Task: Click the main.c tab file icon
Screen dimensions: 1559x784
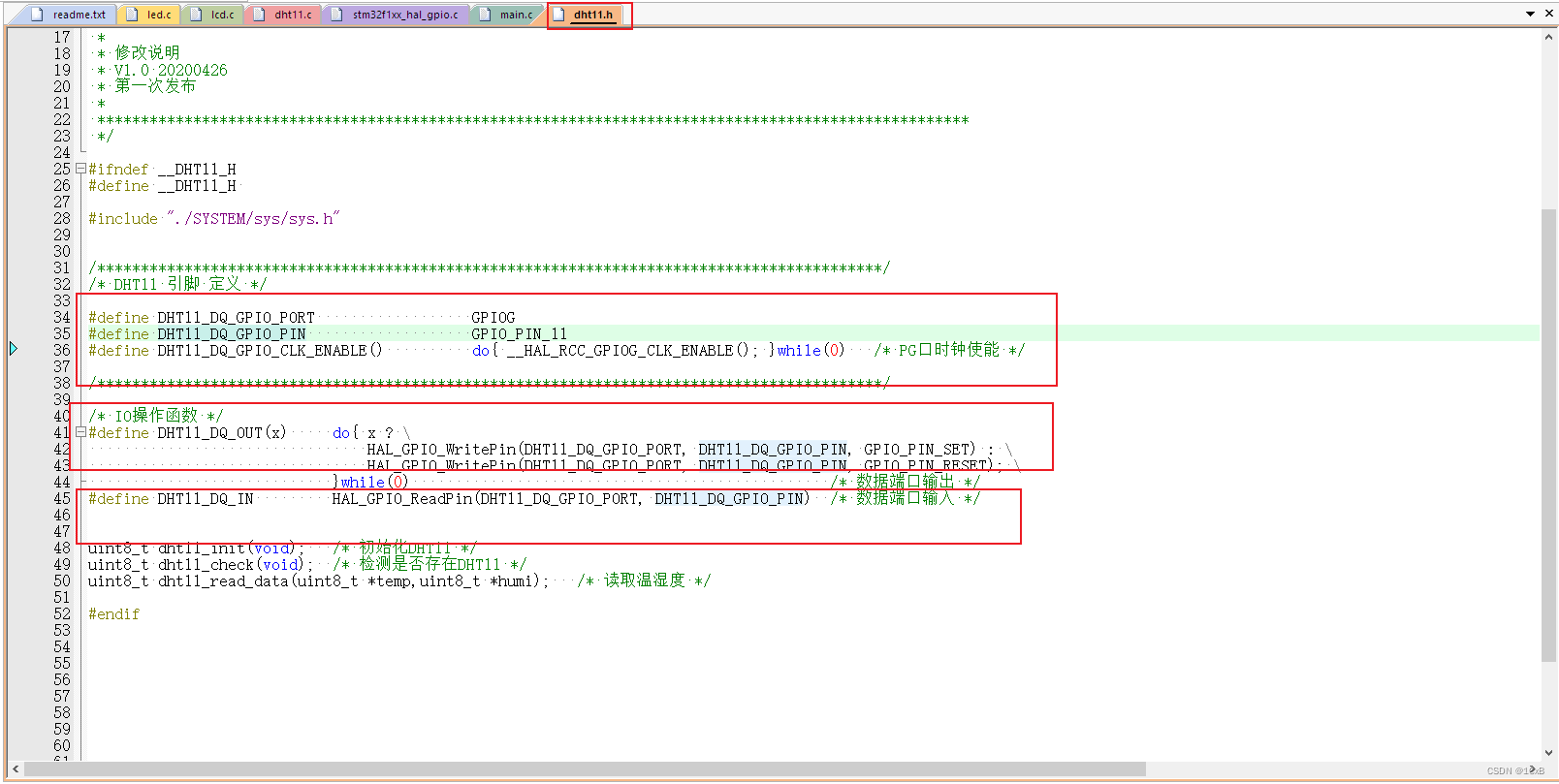Action: pos(485,15)
